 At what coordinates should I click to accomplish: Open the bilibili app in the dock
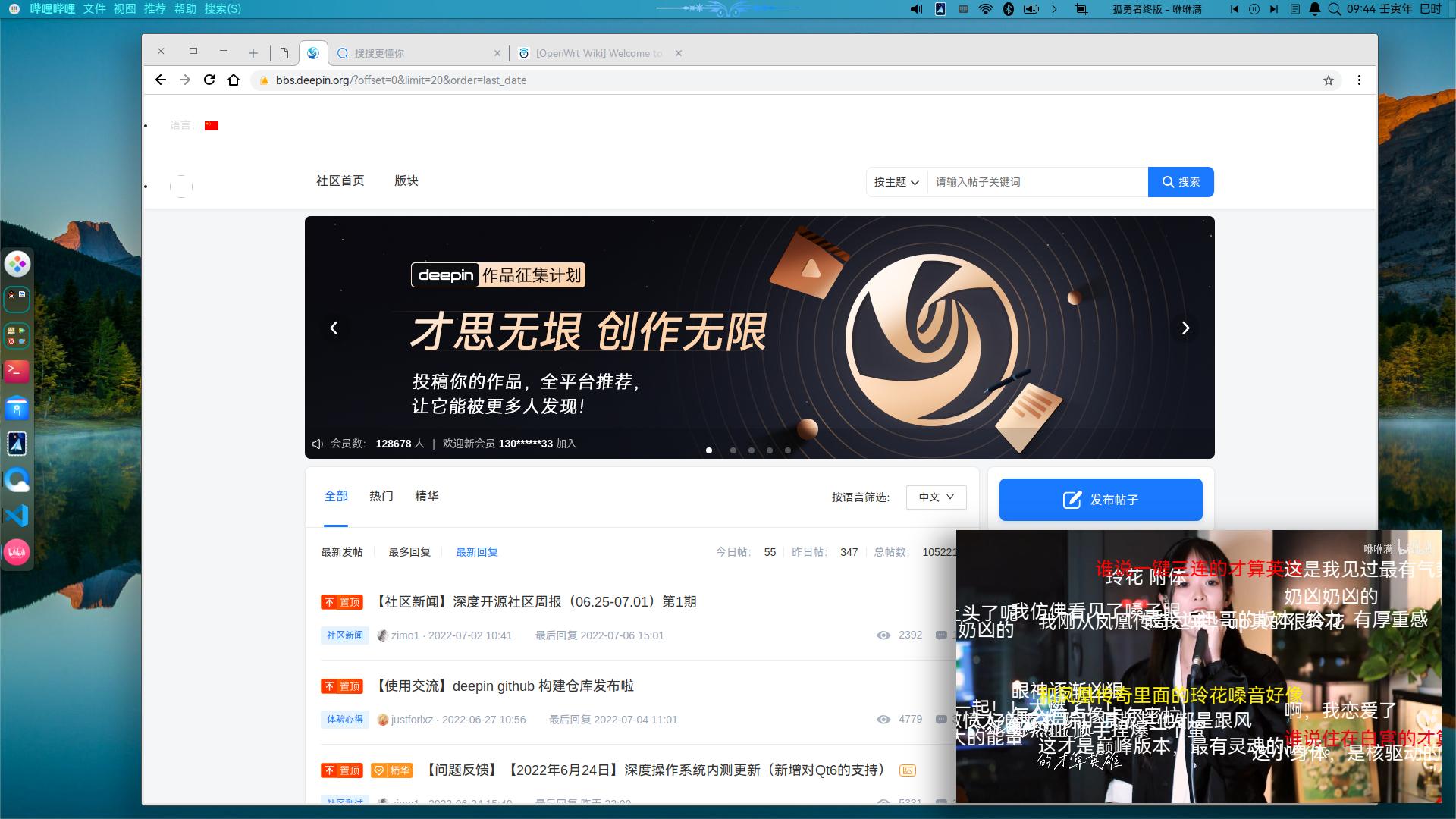tap(17, 551)
